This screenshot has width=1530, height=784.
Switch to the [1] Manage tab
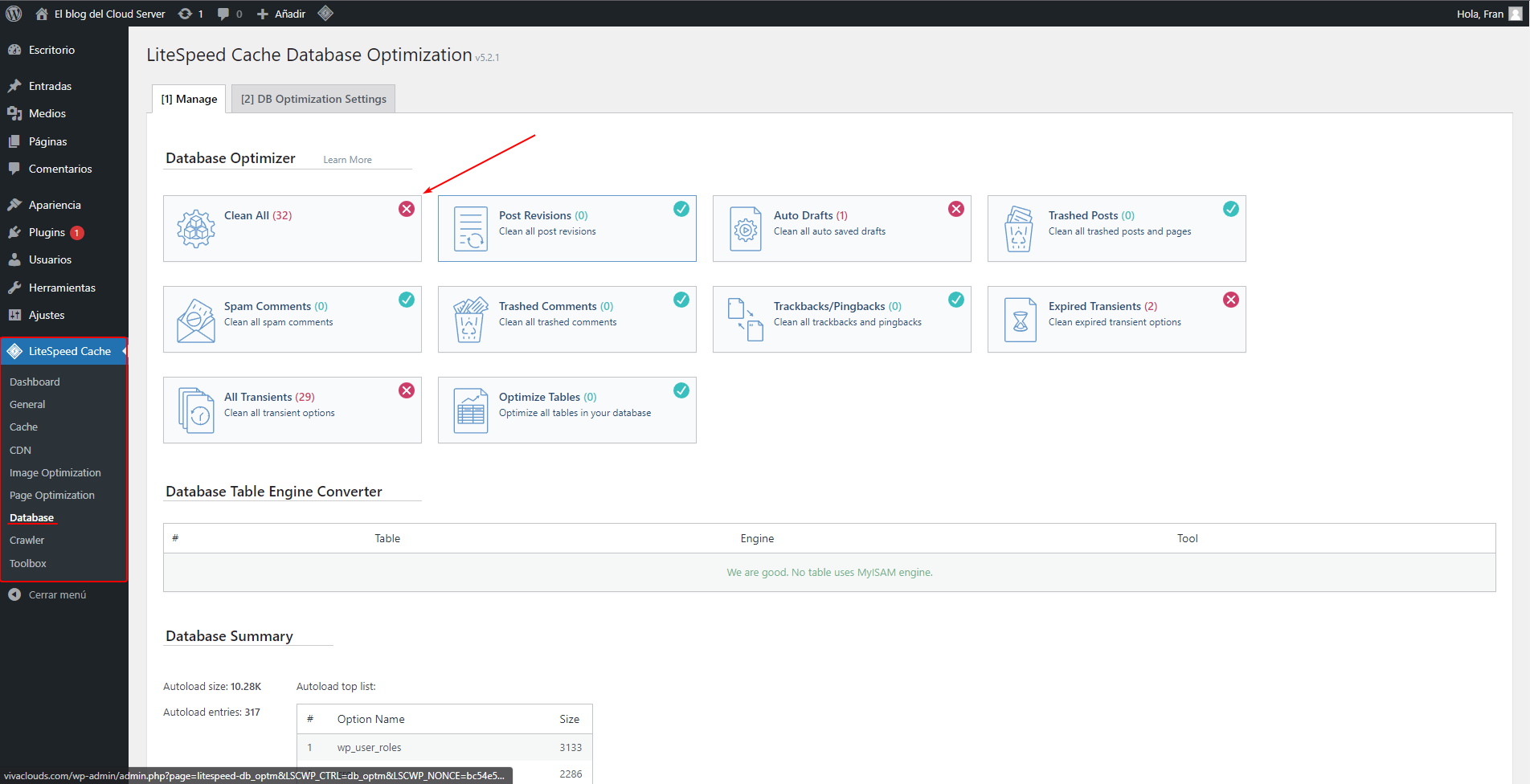189,99
